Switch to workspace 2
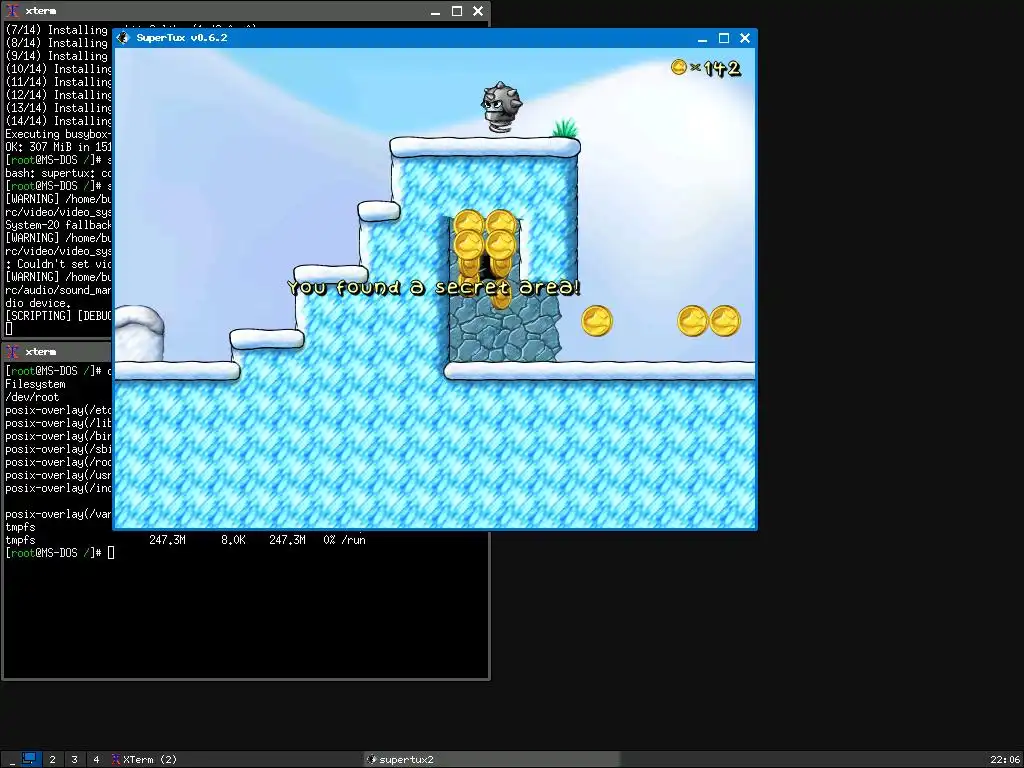The width and height of the screenshot is (1024, 768). pos(52,760)
